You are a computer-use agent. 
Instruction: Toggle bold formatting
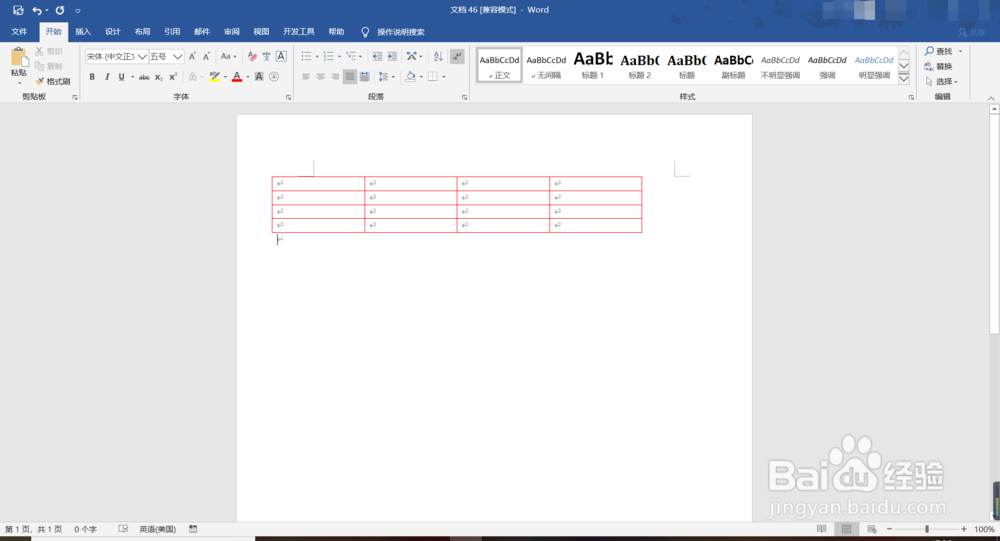(x=92, y=77)
